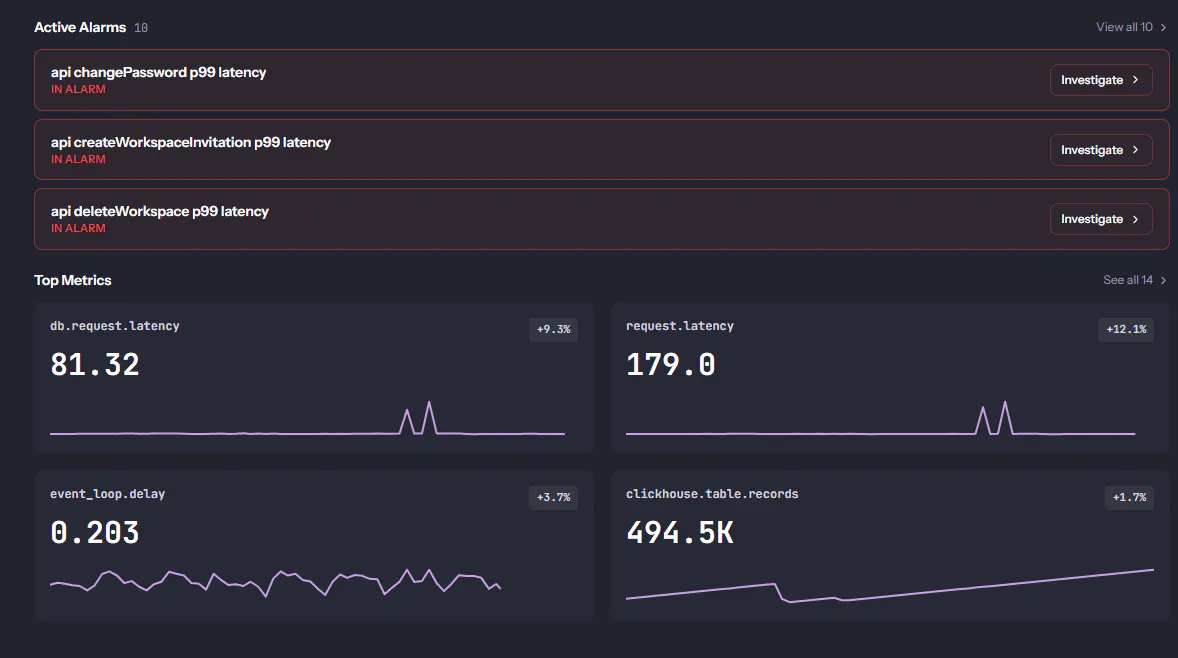
Task: Click IN ALARM status under deleteWorkspace
Action: pos(78,228)
